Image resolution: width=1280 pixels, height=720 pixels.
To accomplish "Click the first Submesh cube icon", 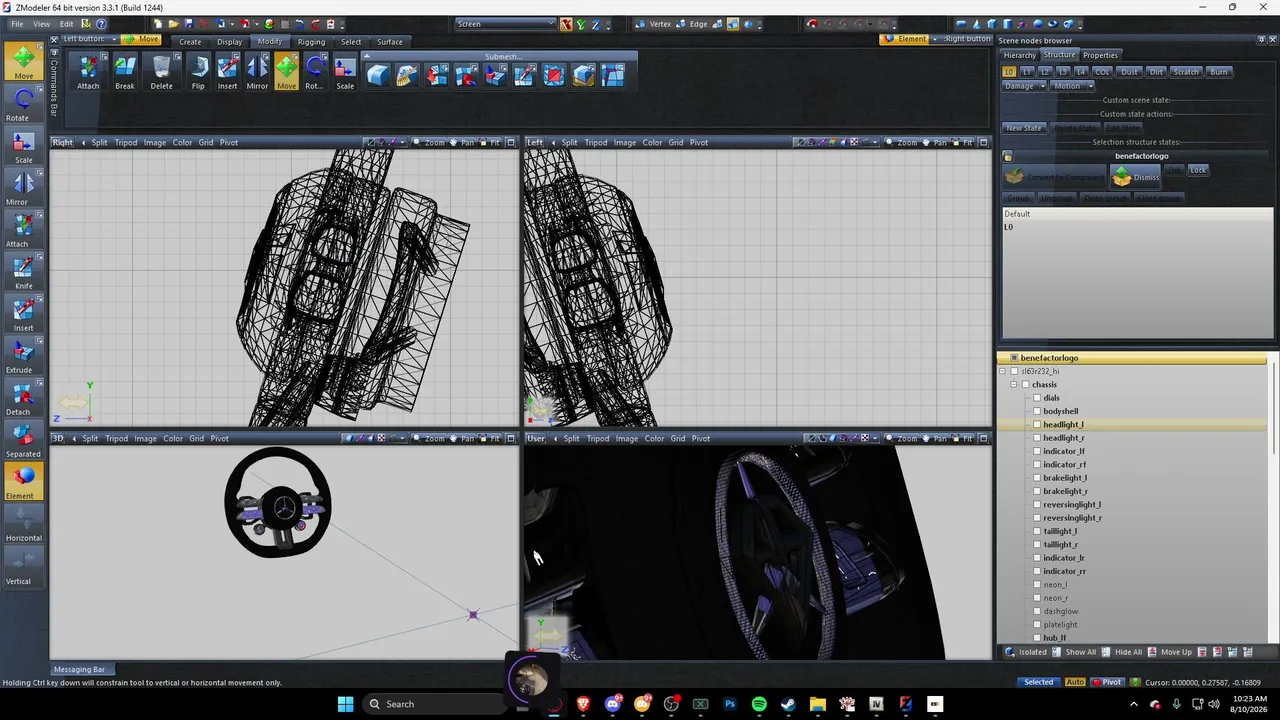I will tap(378, 75).
